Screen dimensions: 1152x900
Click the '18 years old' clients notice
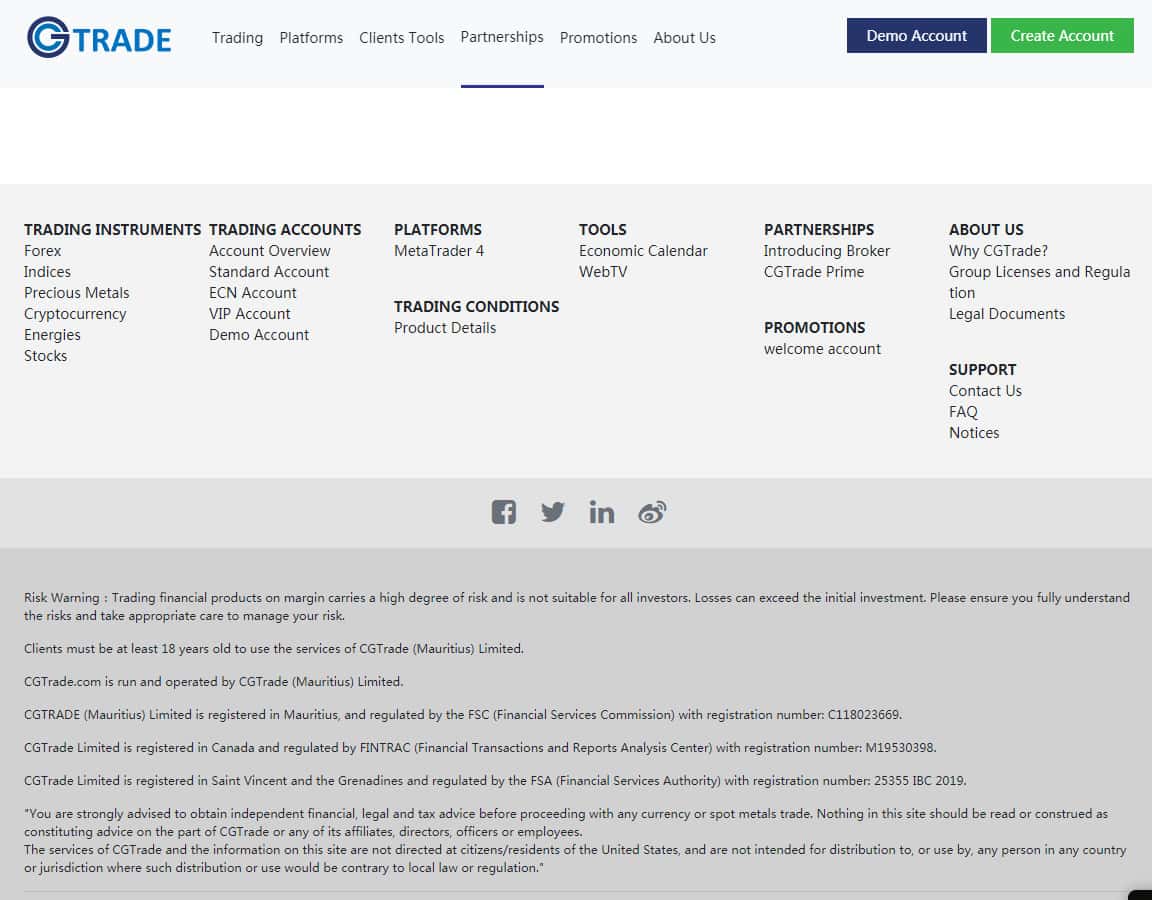(273, 649)
